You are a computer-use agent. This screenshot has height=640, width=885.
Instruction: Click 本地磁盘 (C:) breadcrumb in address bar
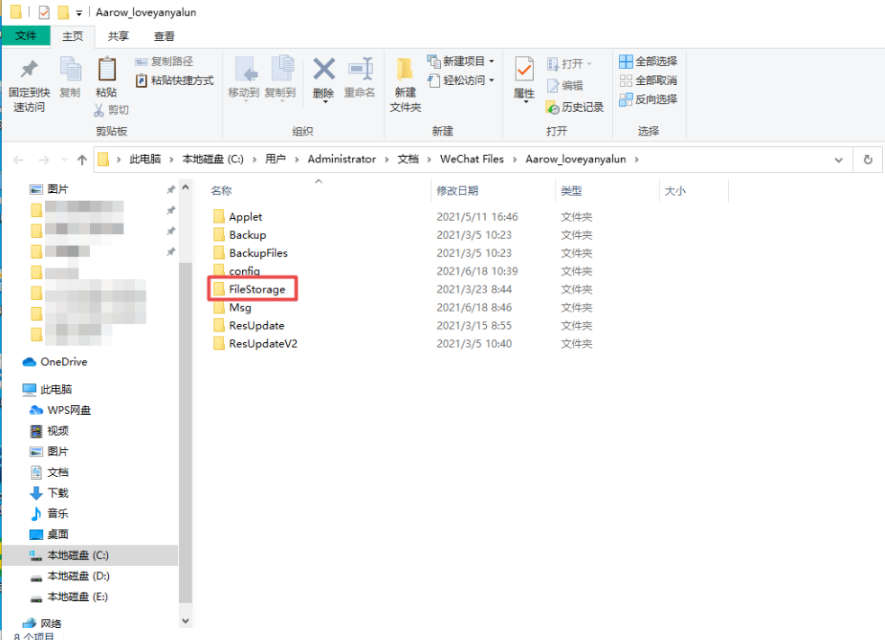click(x=213, y=159)
